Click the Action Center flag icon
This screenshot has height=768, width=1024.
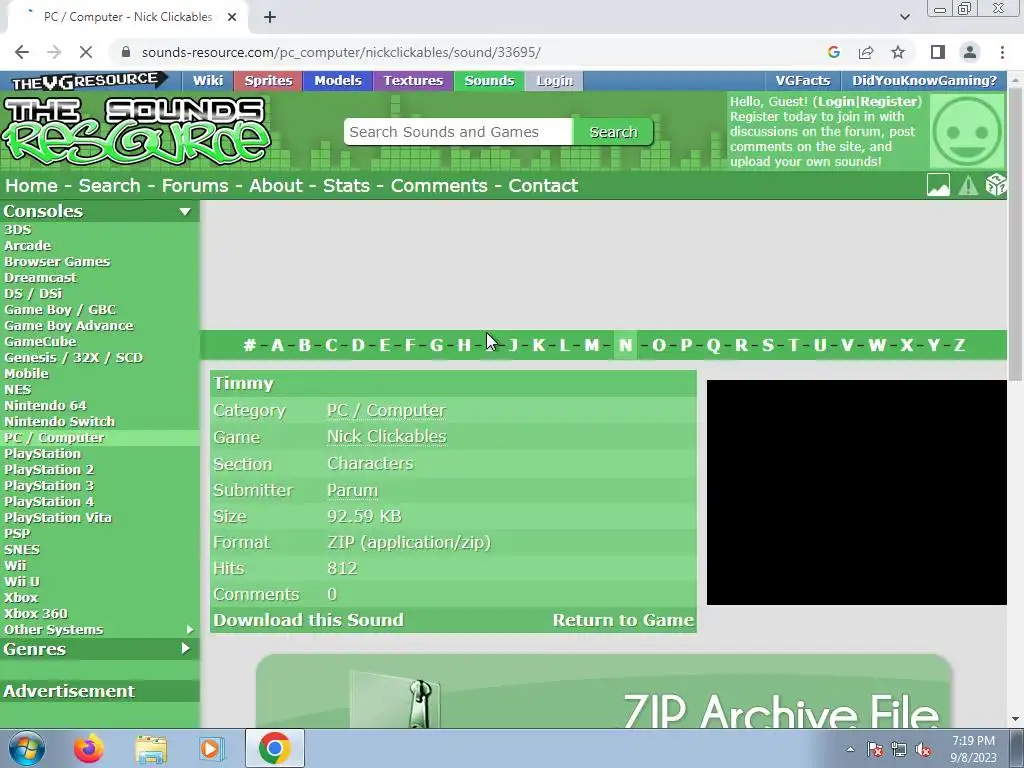(x=875, y=750)
